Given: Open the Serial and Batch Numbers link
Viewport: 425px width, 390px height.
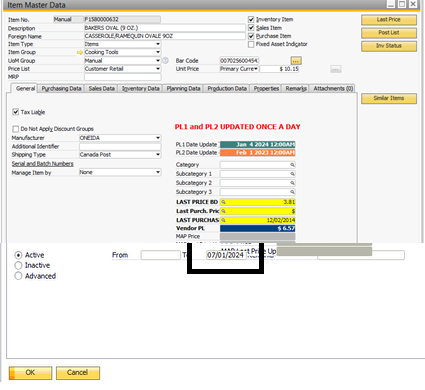Looking at the screenshot, I should coord(42,164).
